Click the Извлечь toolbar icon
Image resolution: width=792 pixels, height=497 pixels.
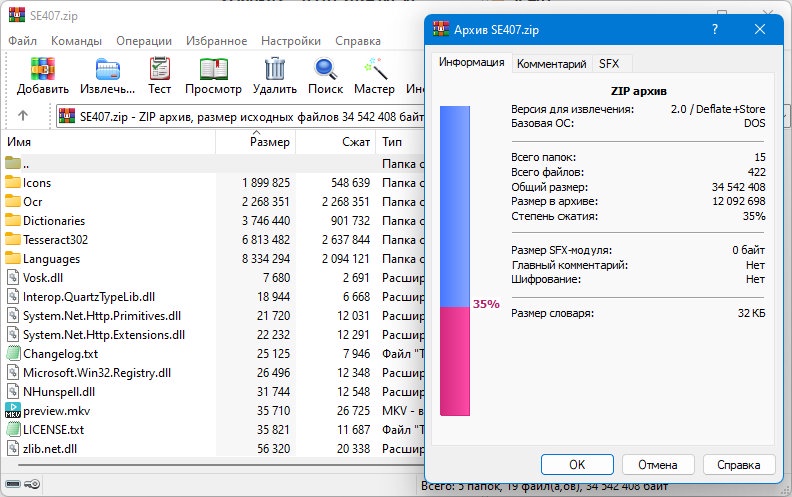point(107,69)
